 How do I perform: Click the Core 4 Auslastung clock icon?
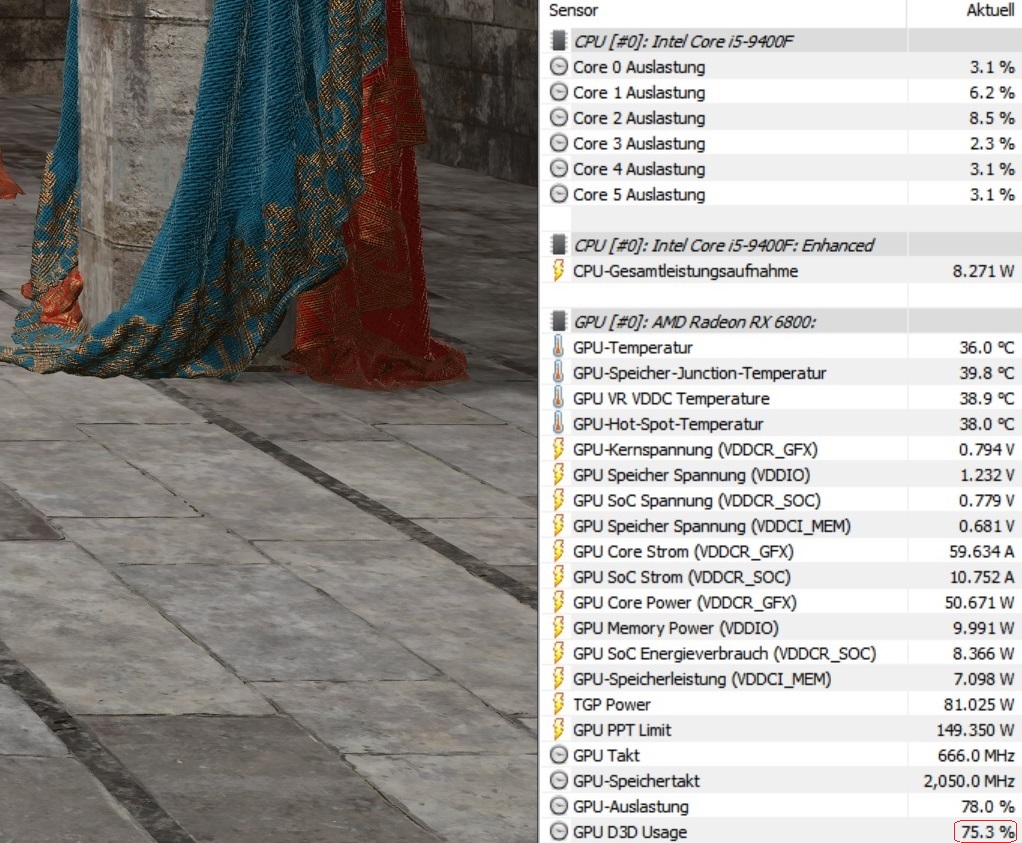[x=559, y=168]
